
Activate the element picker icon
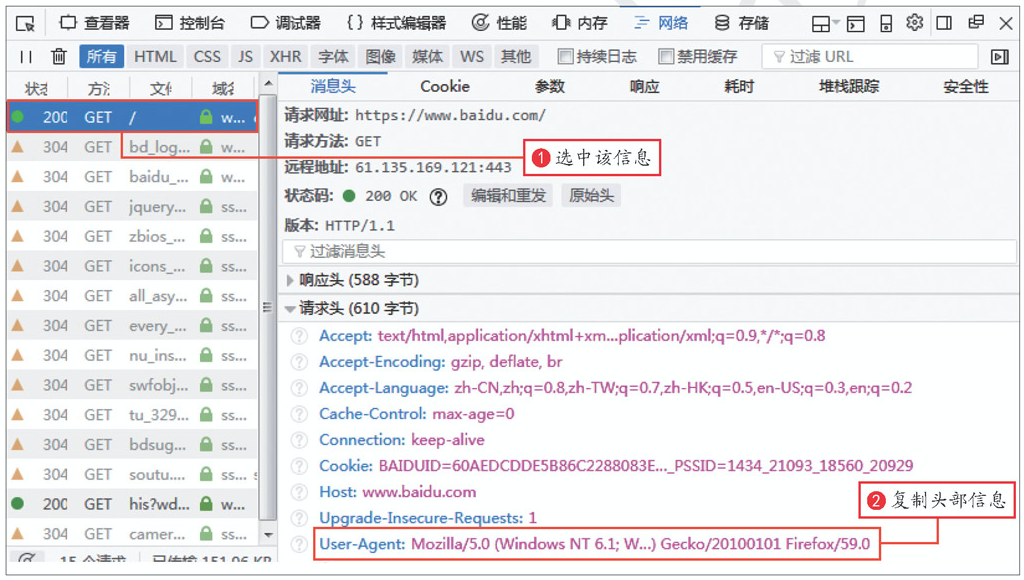point(25,24)
